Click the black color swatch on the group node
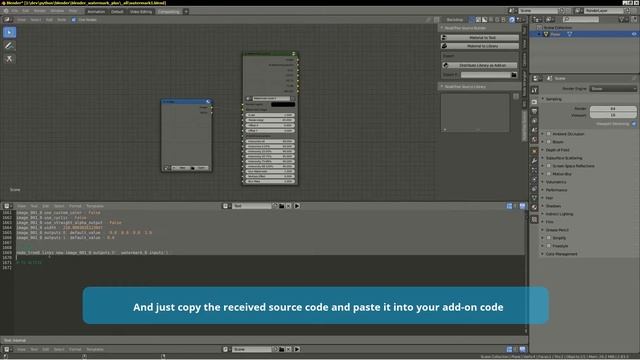This screenshot has width=640, height=360. (x=283, y=104)
